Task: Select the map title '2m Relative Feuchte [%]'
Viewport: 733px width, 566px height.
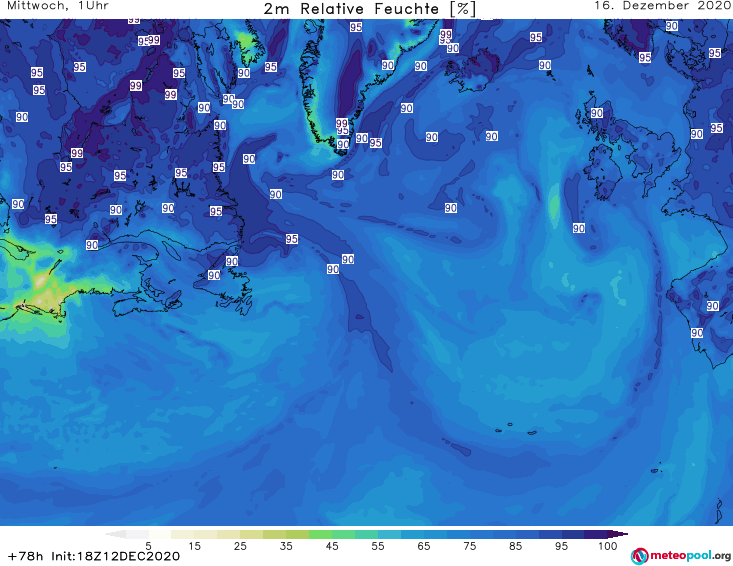Action: point(369,9)
